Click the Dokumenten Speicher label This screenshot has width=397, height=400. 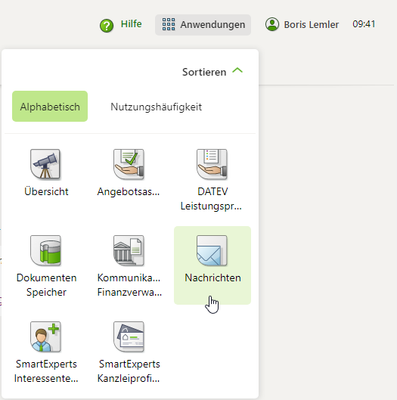pos(46,285)
